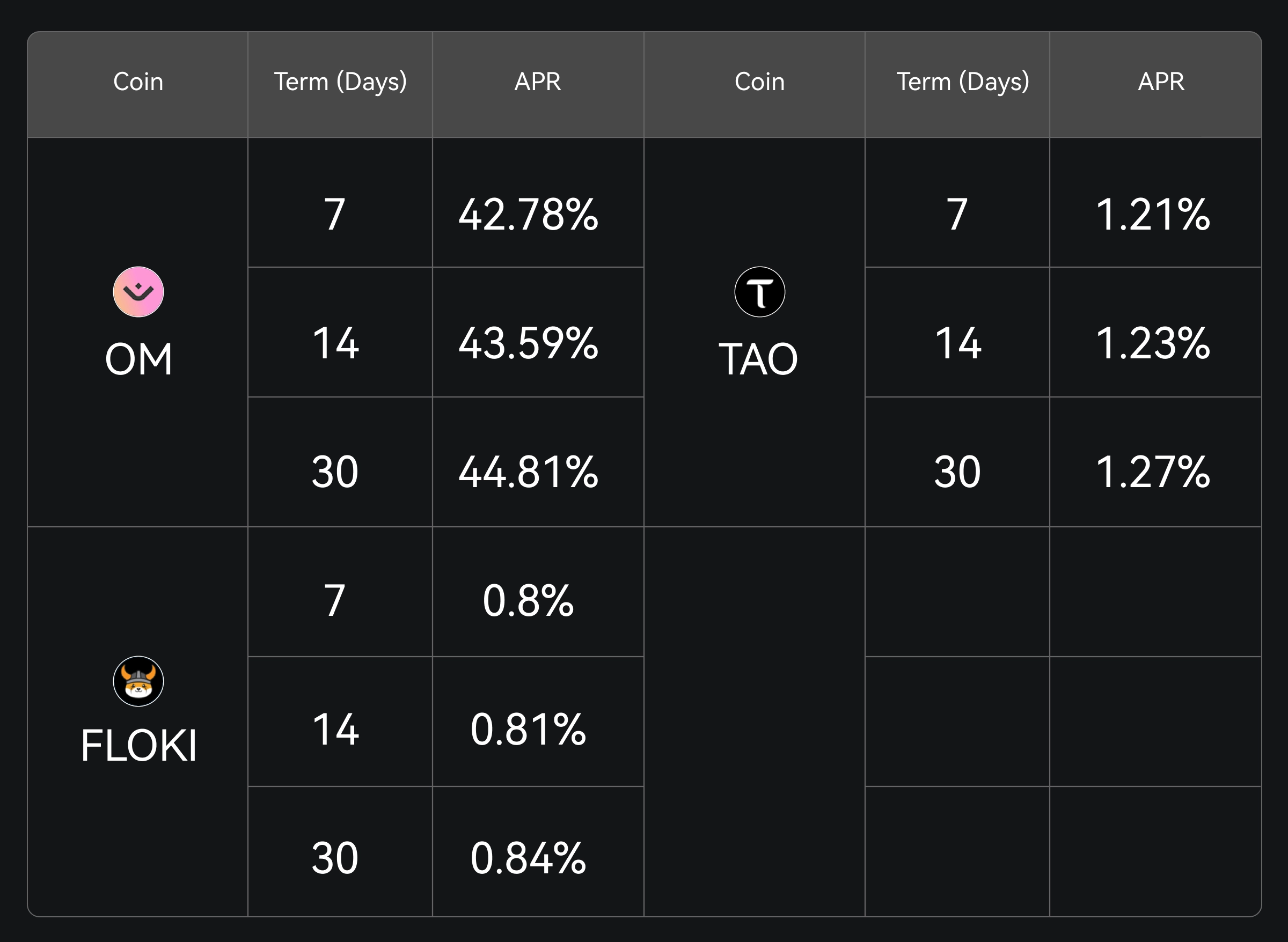Select the 0.81% APR cell

(x=528, y=730)
